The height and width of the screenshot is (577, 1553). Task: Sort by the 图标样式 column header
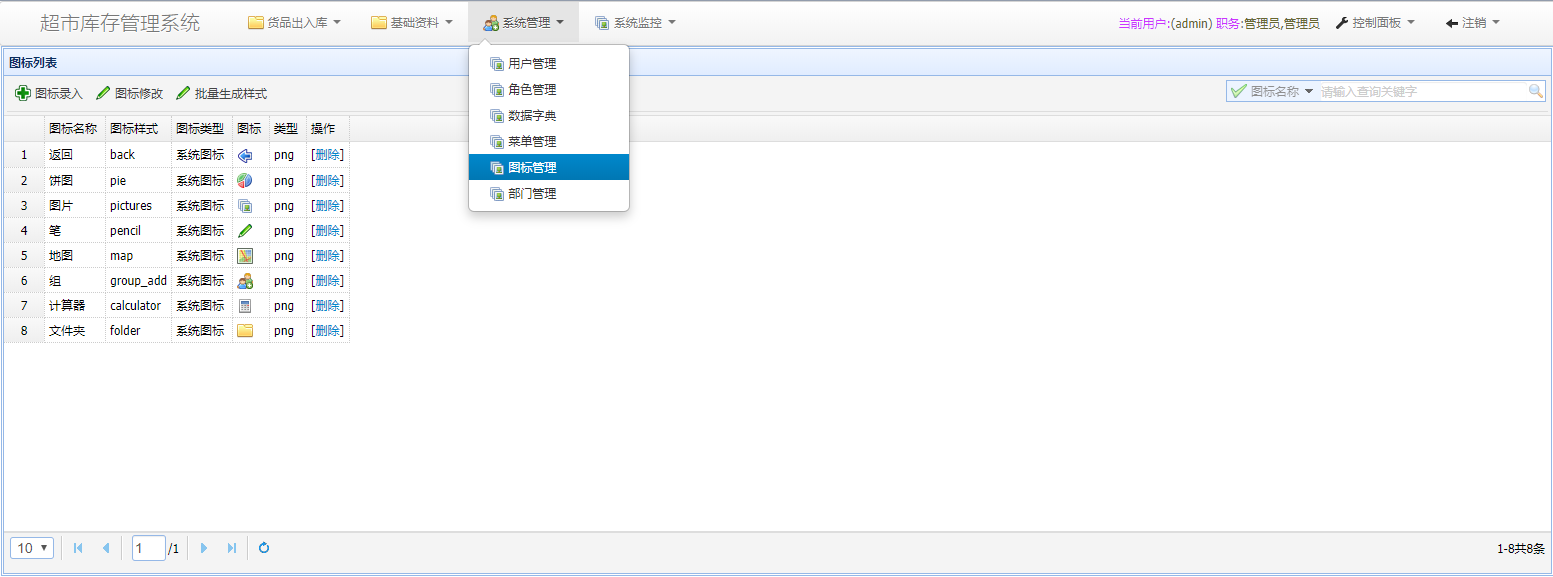pyautogui.click(x=138, y=129)
